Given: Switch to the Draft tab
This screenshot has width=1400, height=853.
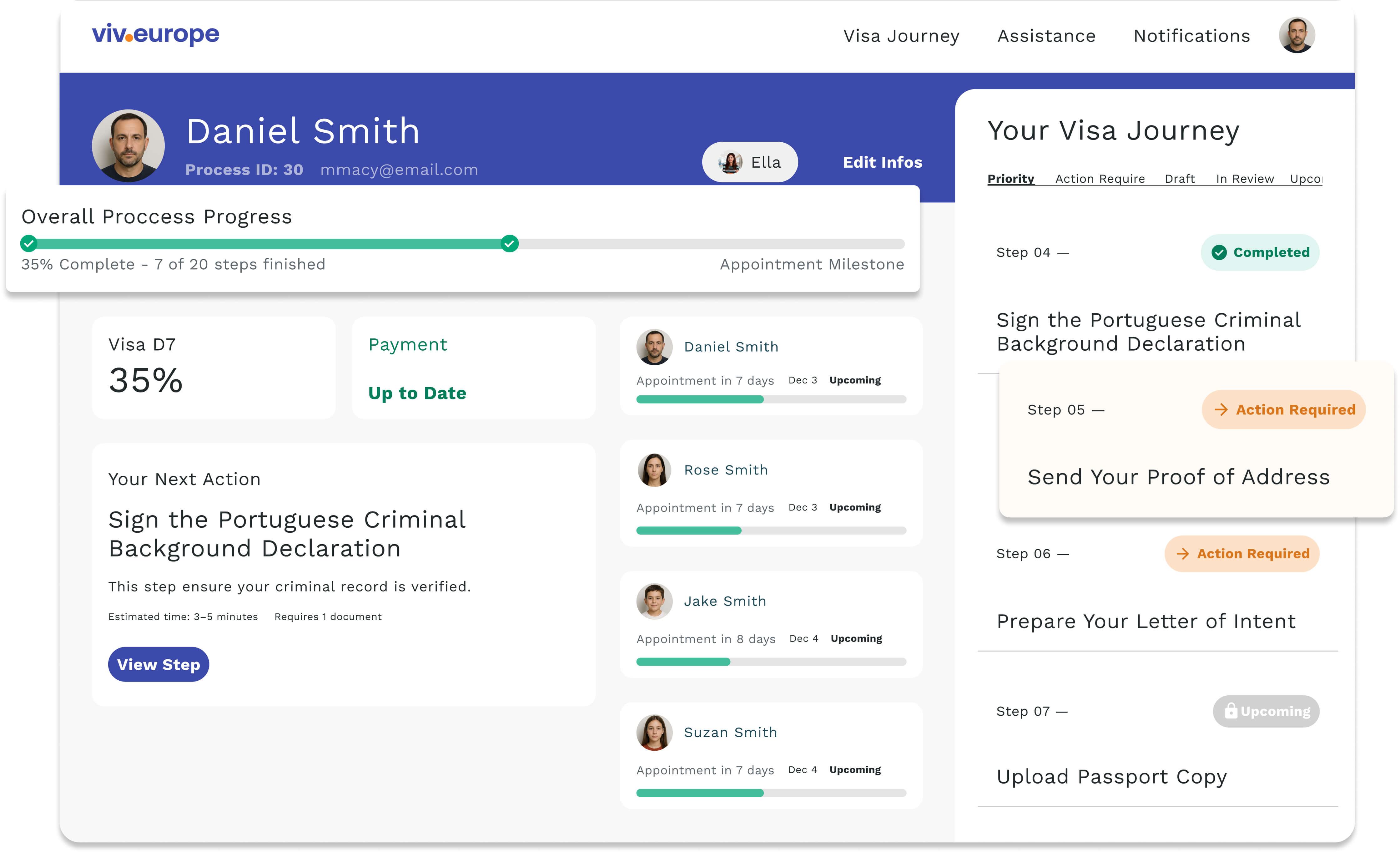Looking at the screenshot, I should tap(1180, 178).
